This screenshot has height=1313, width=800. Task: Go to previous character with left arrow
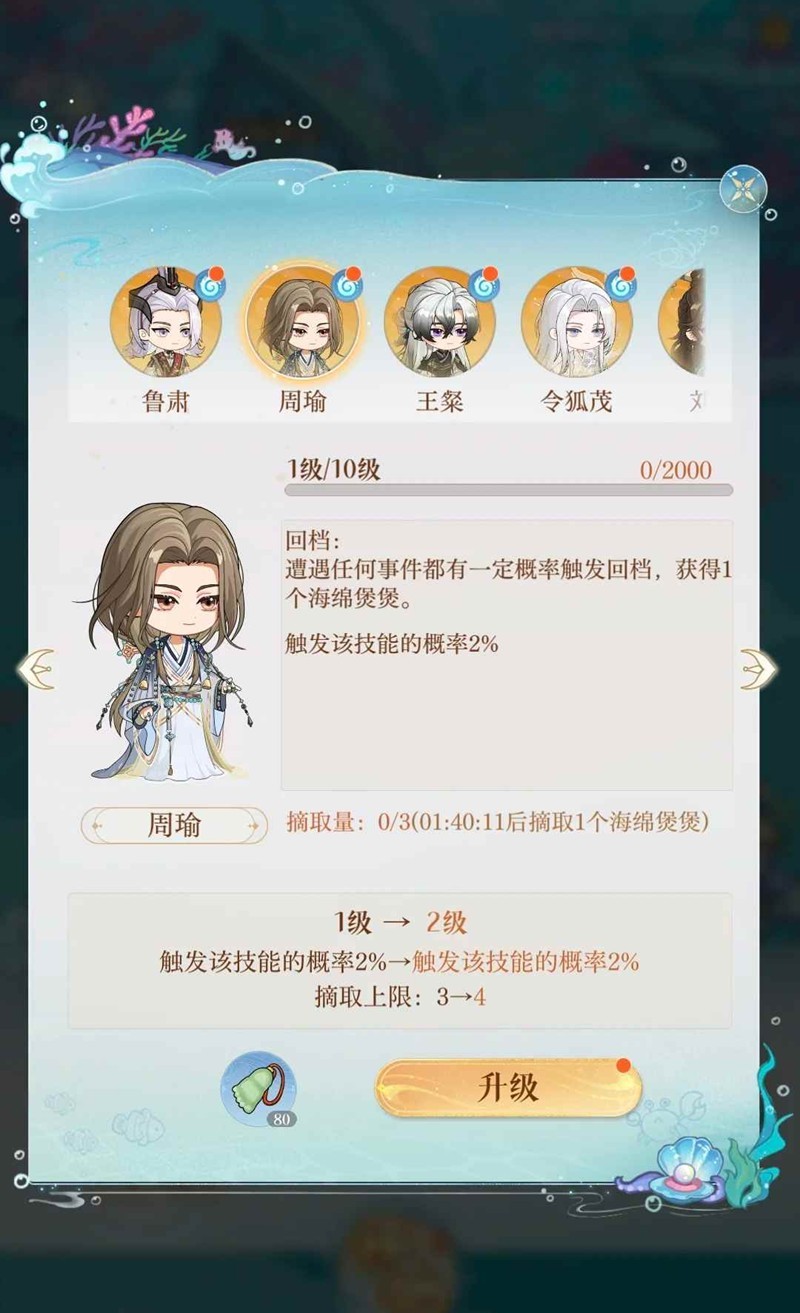pyautogui.click(x=36, y=669)
